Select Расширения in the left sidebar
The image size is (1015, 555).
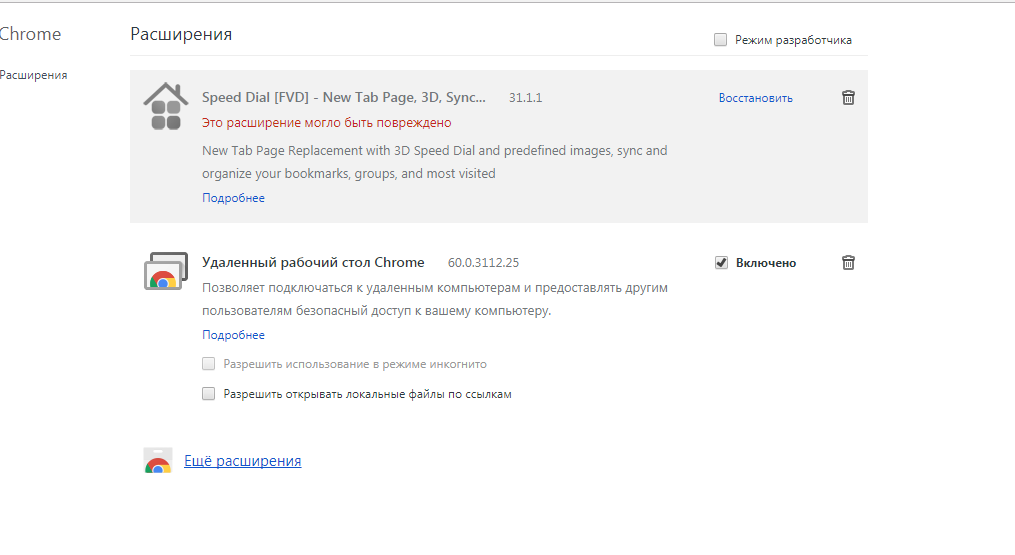click(x=34, y=75)
